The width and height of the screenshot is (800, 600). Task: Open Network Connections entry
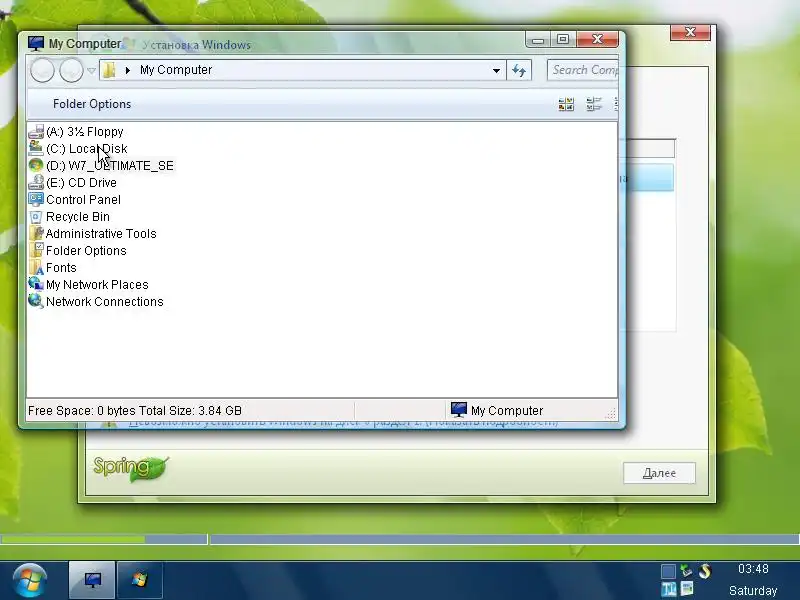(96, 302)
